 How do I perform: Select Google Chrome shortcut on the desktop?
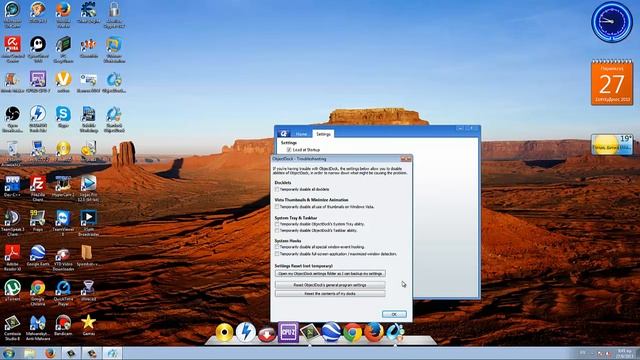(38, 292)
